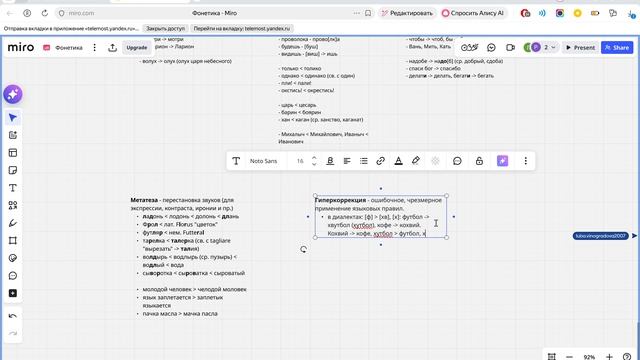The image size is (640, 360).
Task: Click the Фонетика board title
Action: 69,48
